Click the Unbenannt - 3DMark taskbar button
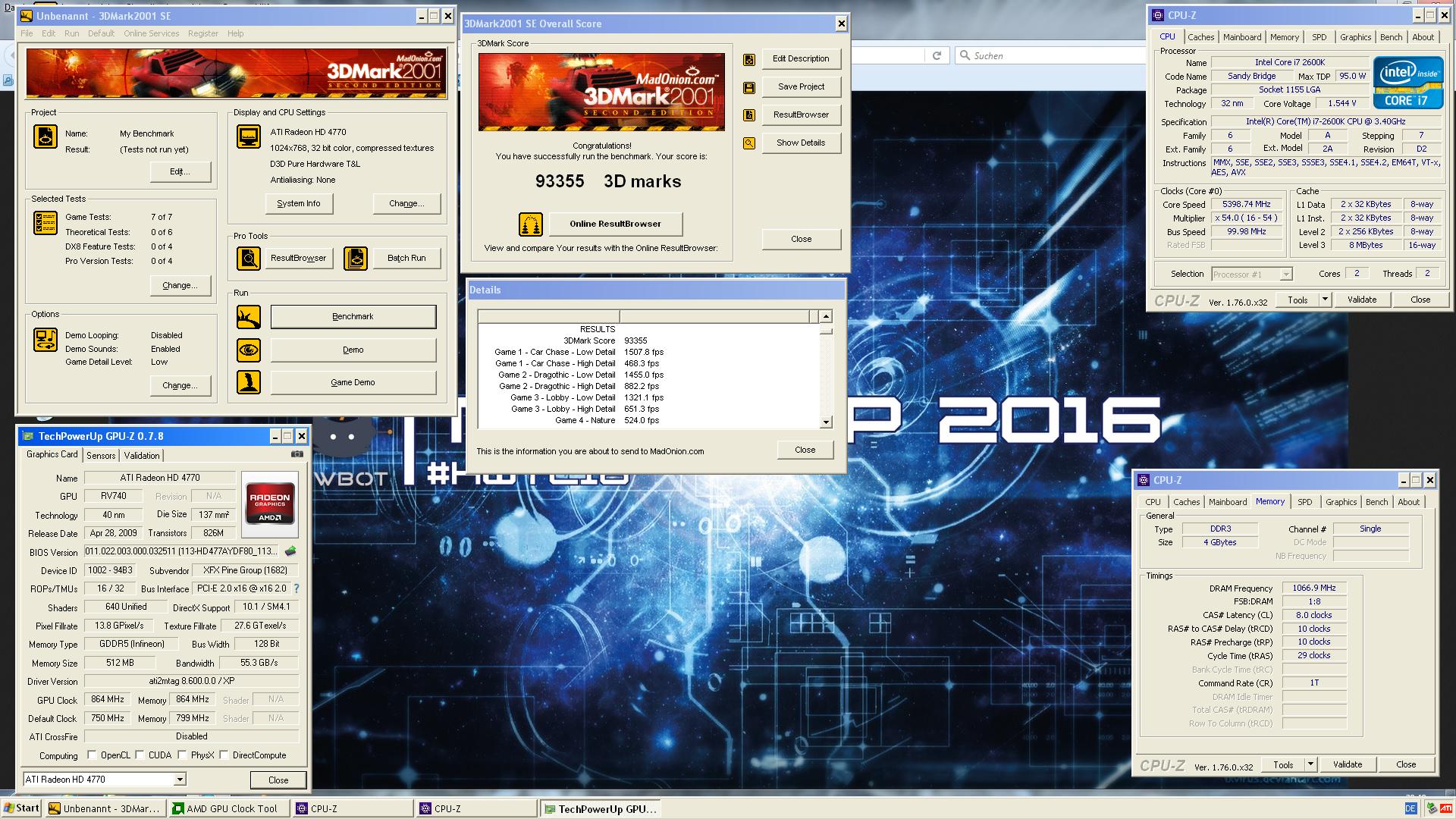Viewport: 1456px width, 819px height. tap(105, 809)
